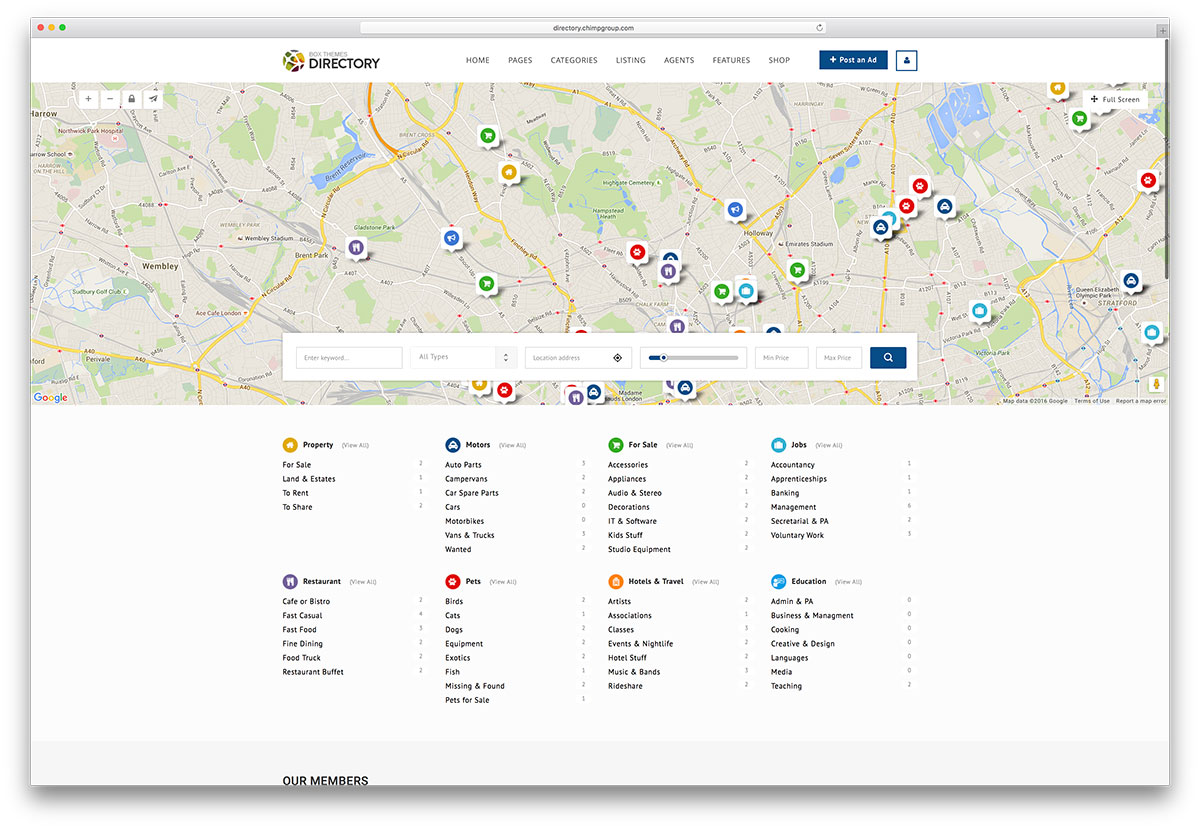
Task: Open the map in Full Screen
Action: pos(1114,99)
